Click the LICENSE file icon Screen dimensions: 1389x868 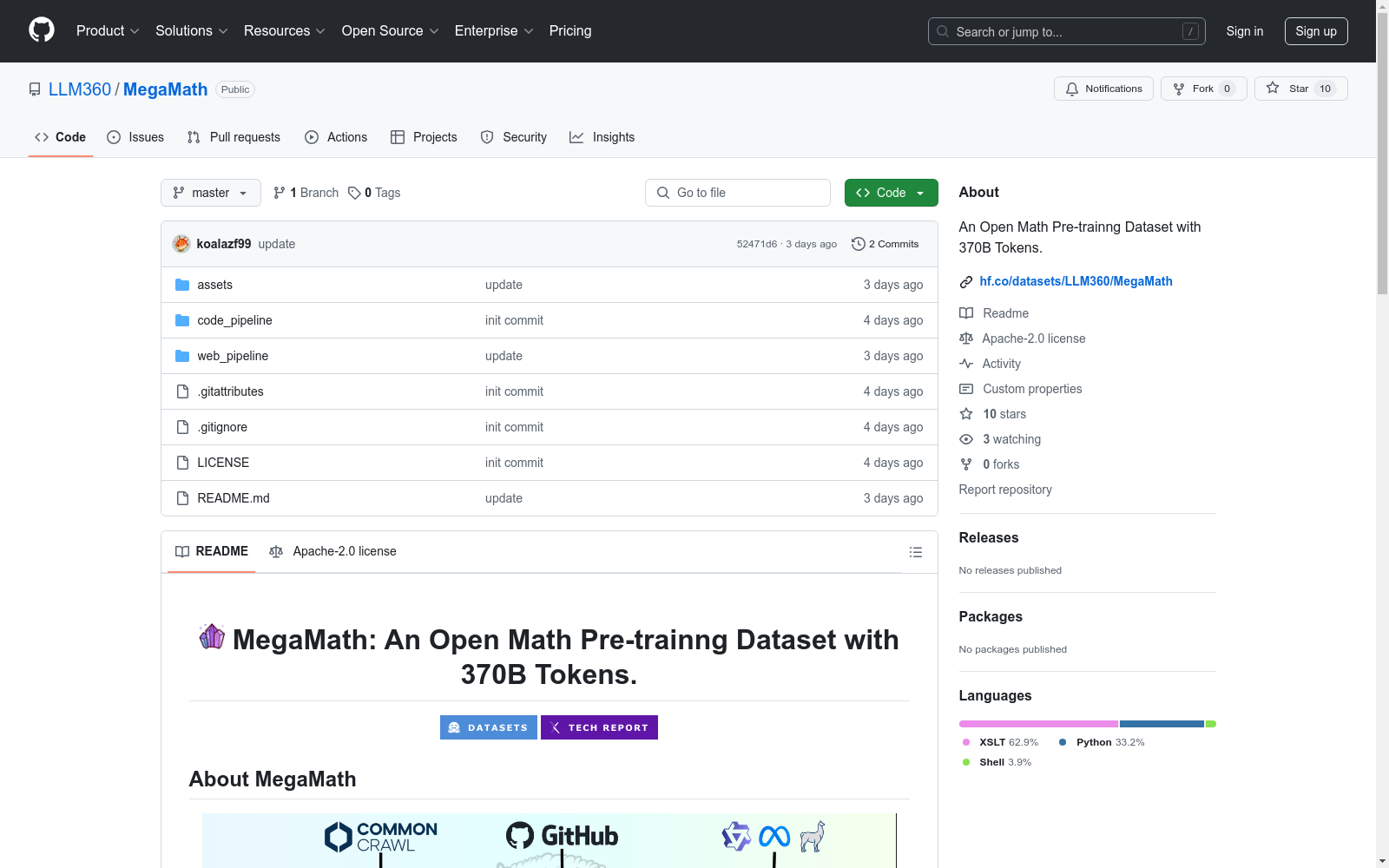point(182,463)
